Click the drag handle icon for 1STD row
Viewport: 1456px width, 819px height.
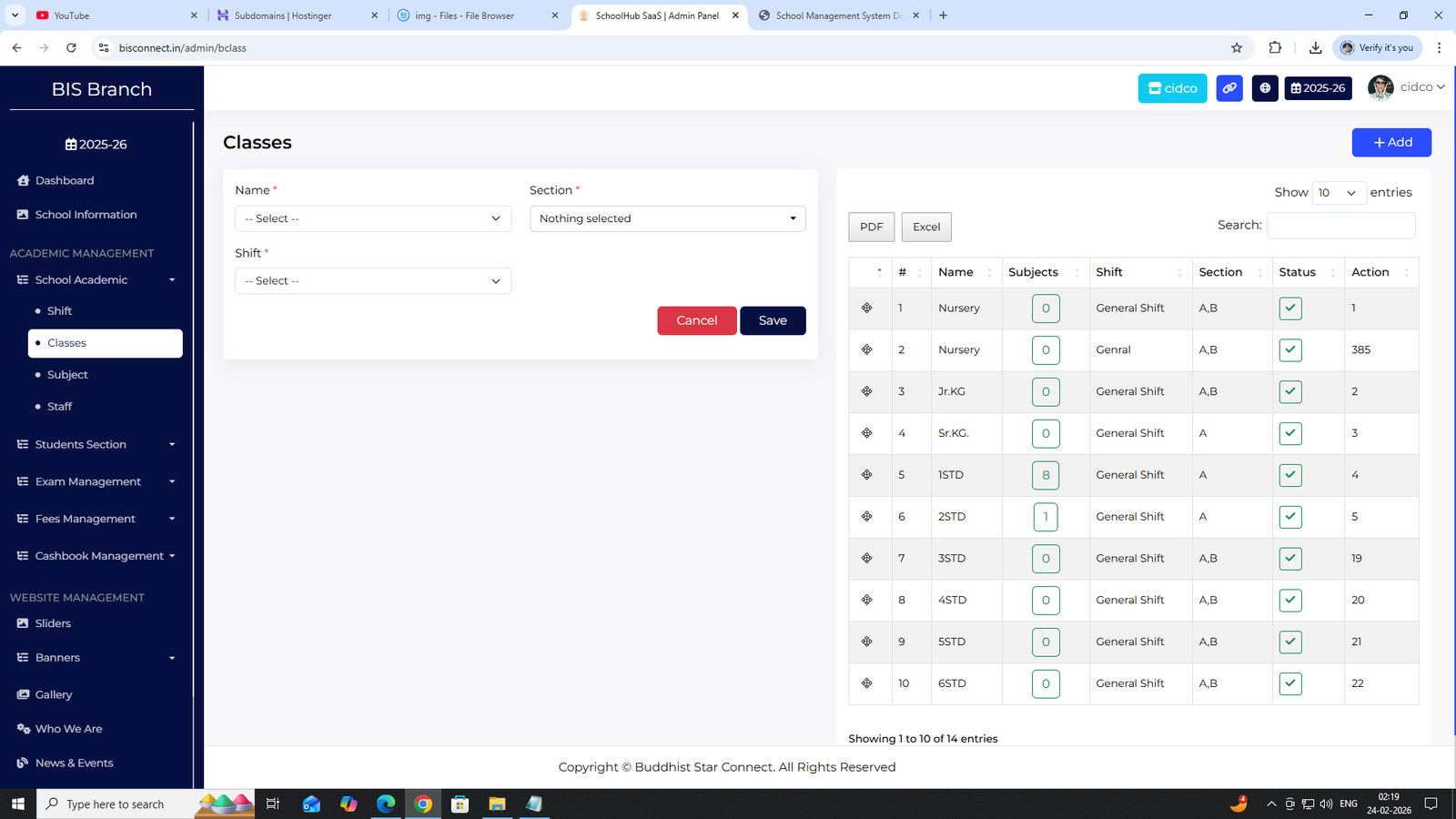tap(867, 475)
